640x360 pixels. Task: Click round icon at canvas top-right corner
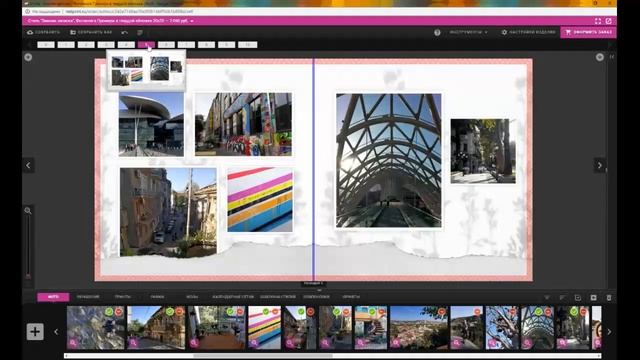click(600, 57)
